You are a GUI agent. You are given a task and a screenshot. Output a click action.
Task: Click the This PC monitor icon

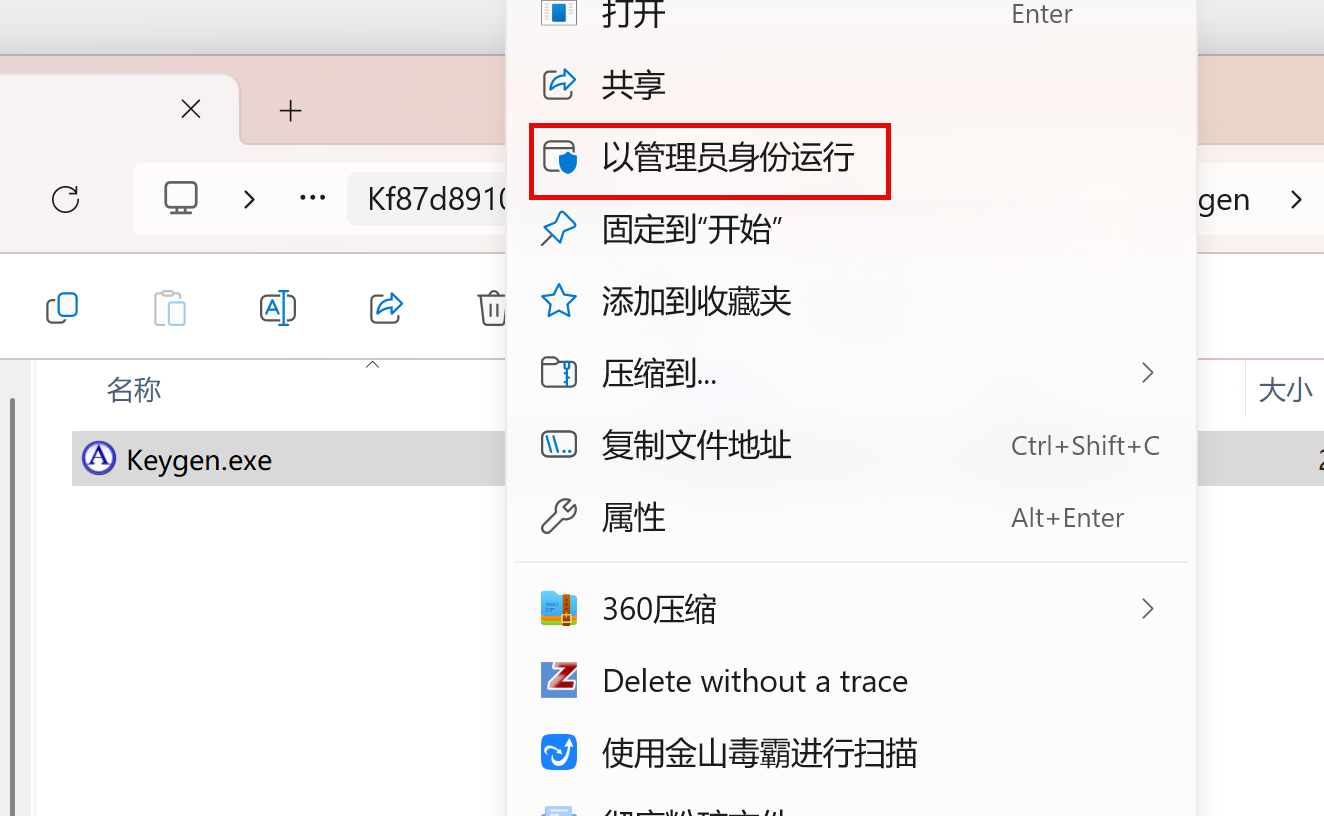pos(181,199)
